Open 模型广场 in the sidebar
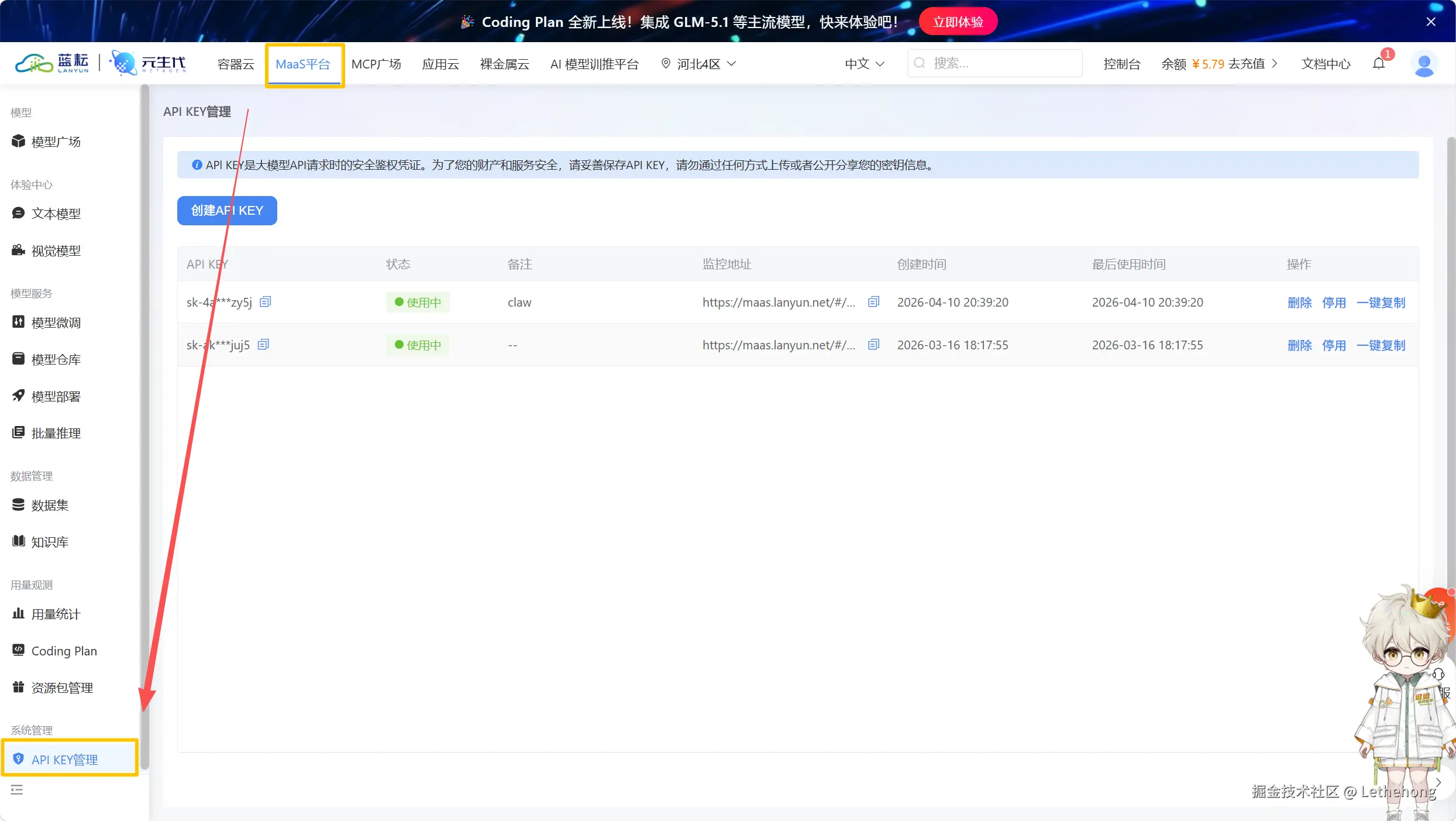 tap(56, 142)
